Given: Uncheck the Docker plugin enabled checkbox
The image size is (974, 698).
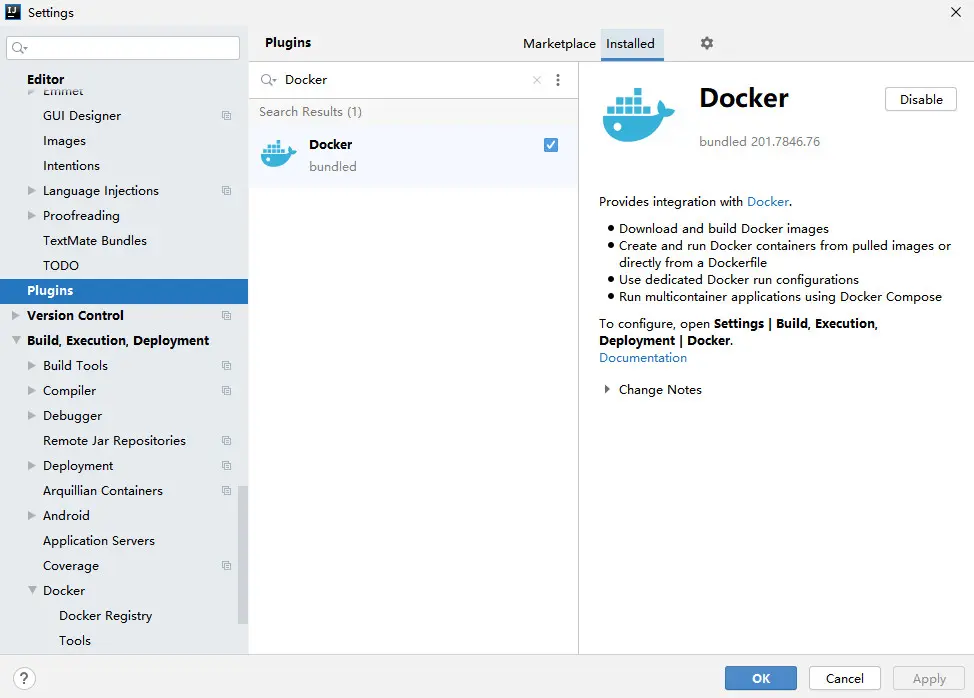Looking at the screenshot, I should (x=550, y=145).
